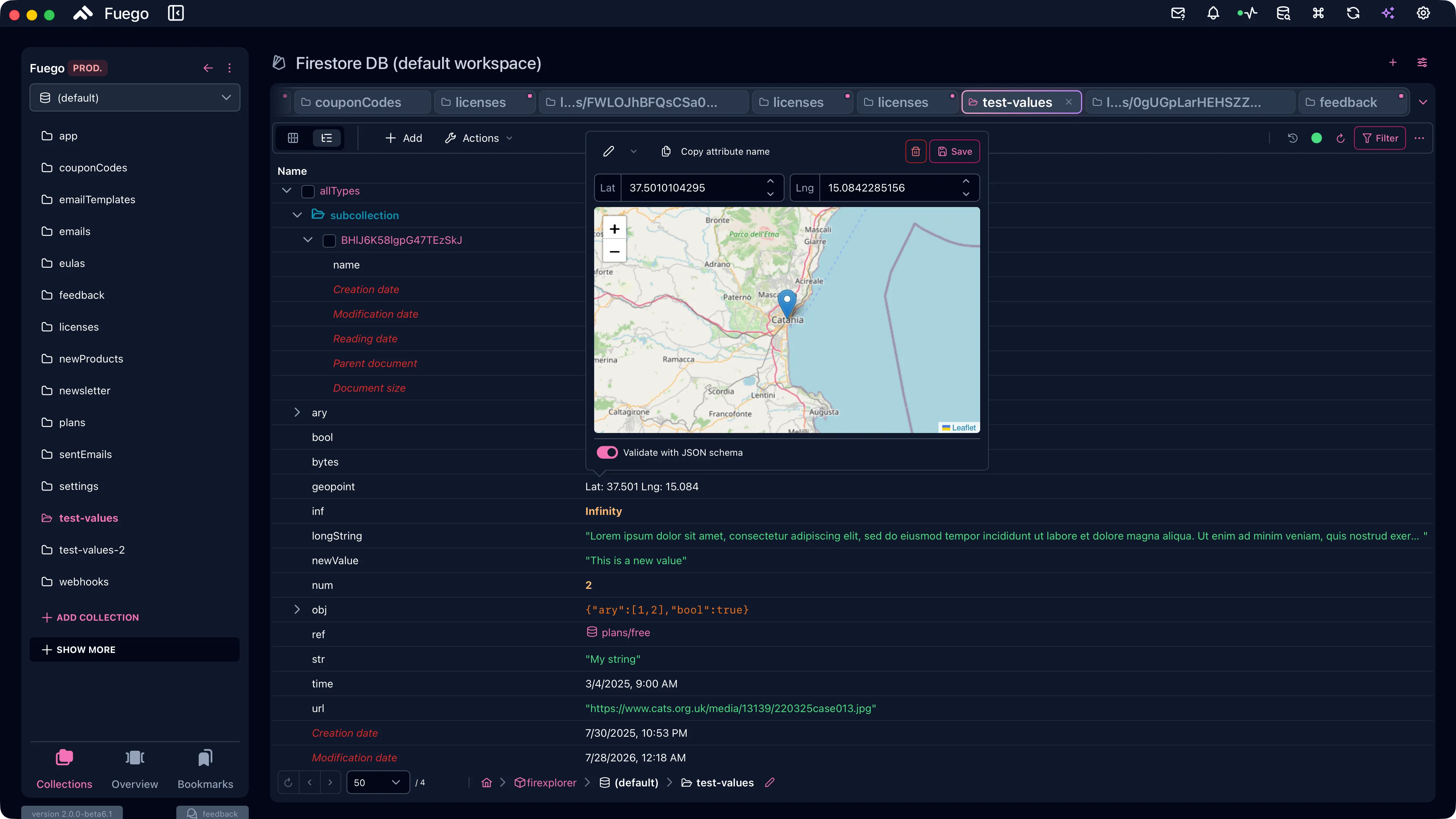This screenshot has height=819, width=1456.
Task: Open the tabs overflow chevron
Action: (1423, 102)
